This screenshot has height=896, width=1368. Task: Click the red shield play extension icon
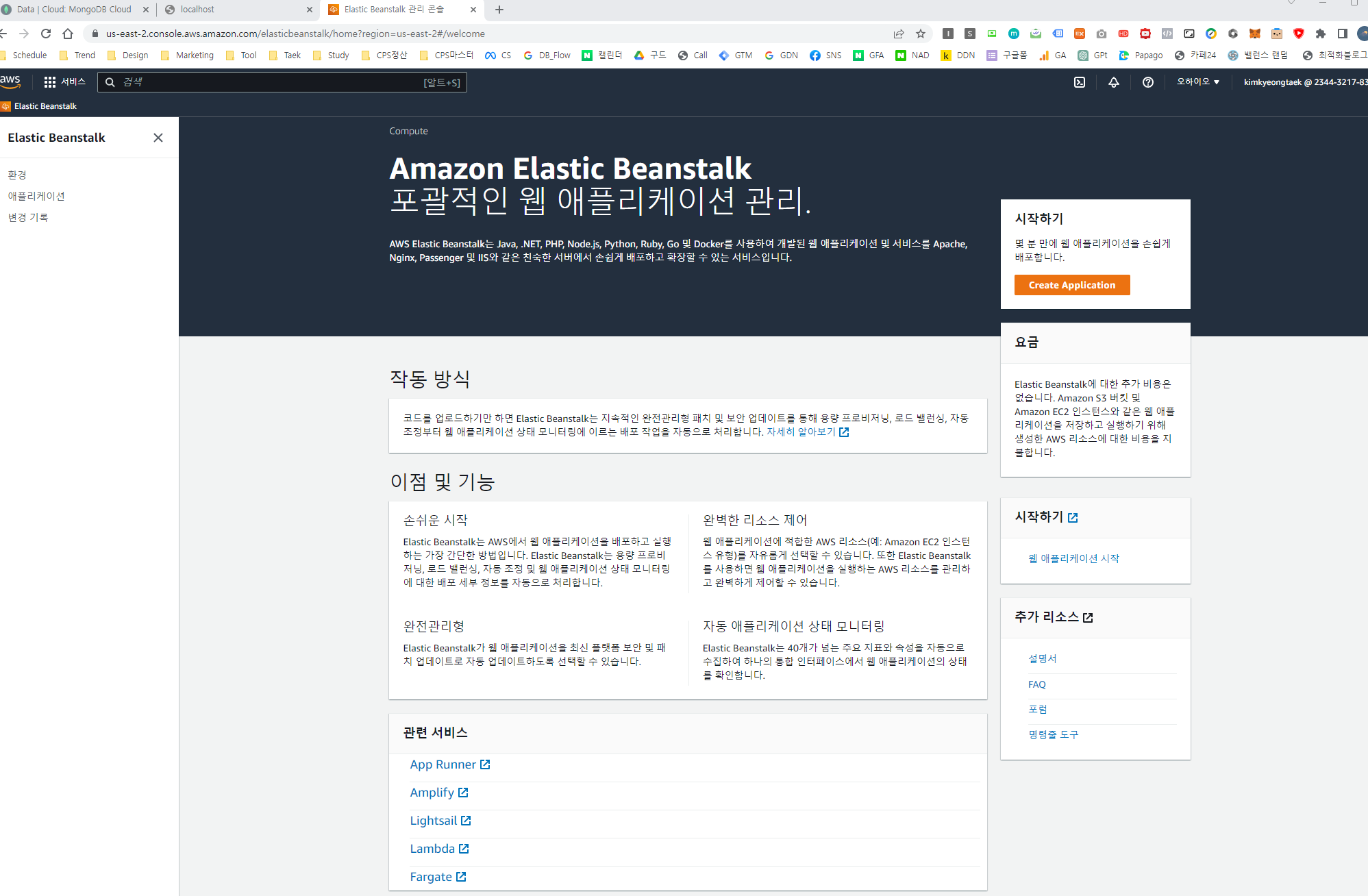coord(1299,34)
